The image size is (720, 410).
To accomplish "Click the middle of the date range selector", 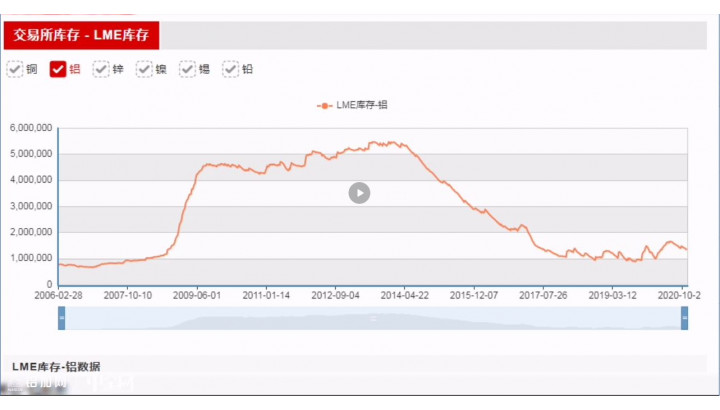I will (x=373, y=318).
